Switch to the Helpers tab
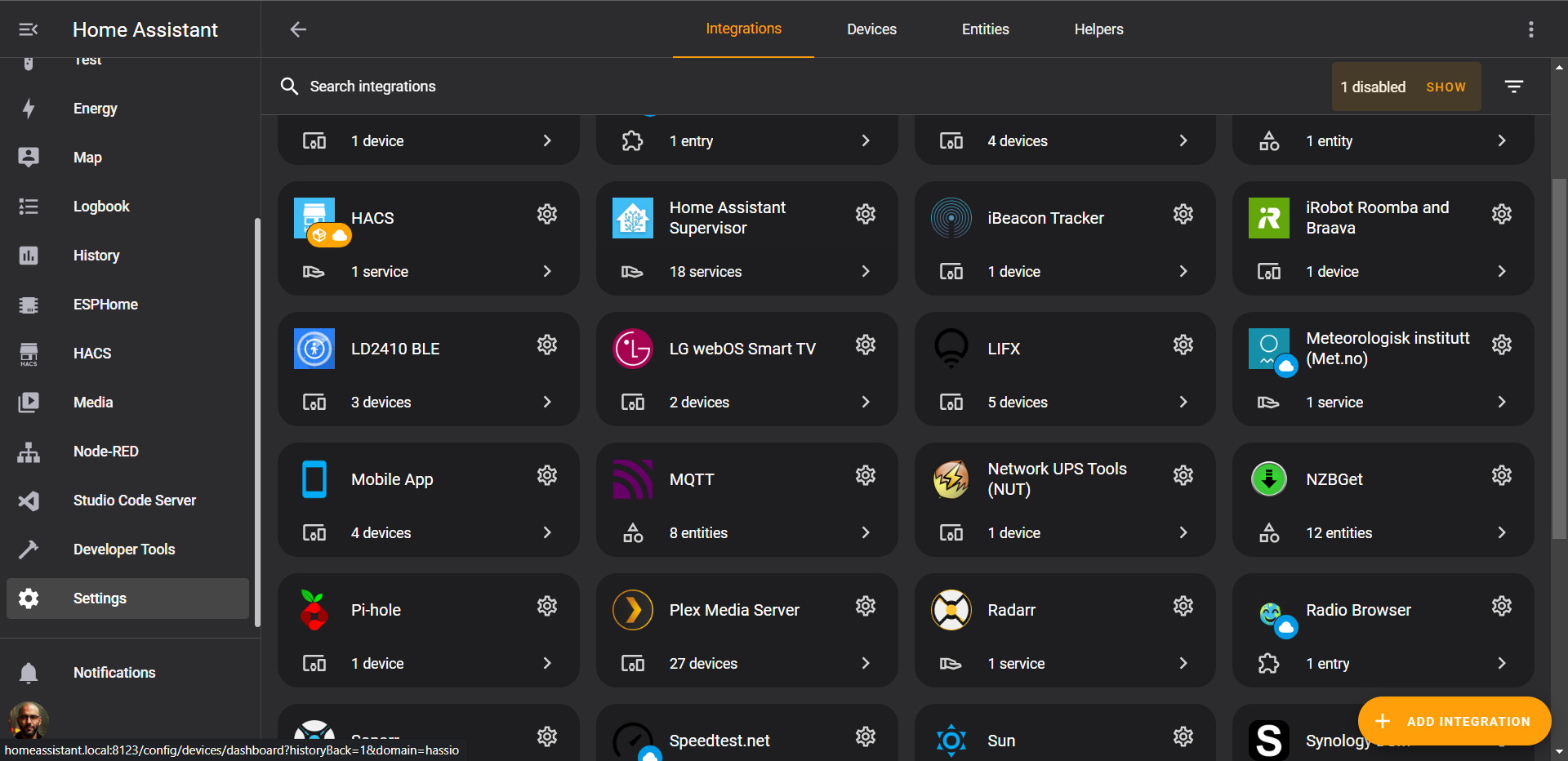Viewport: 1568px width, 761px height. pyautogui.click(x=1098, y=29)
